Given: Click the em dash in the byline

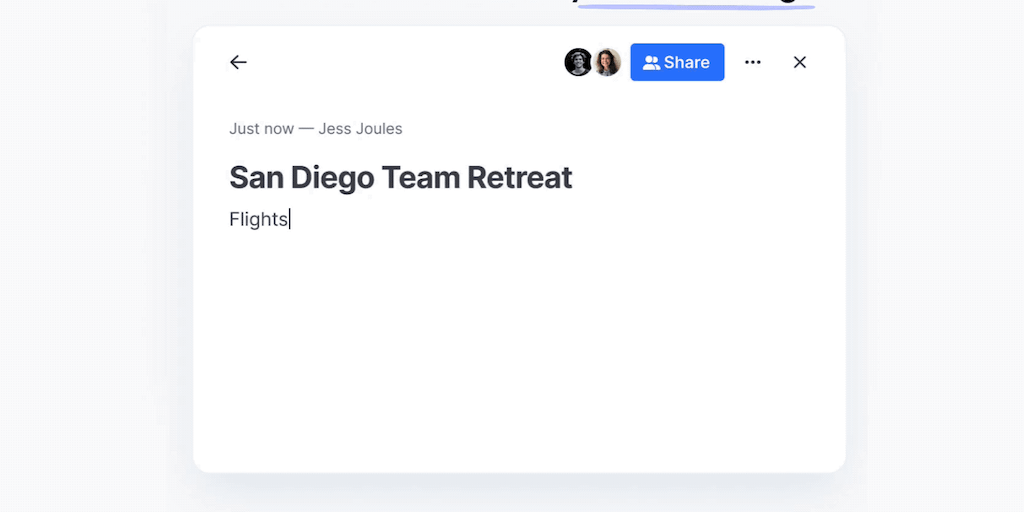Looking at the screenshot, I should [306, 128].
